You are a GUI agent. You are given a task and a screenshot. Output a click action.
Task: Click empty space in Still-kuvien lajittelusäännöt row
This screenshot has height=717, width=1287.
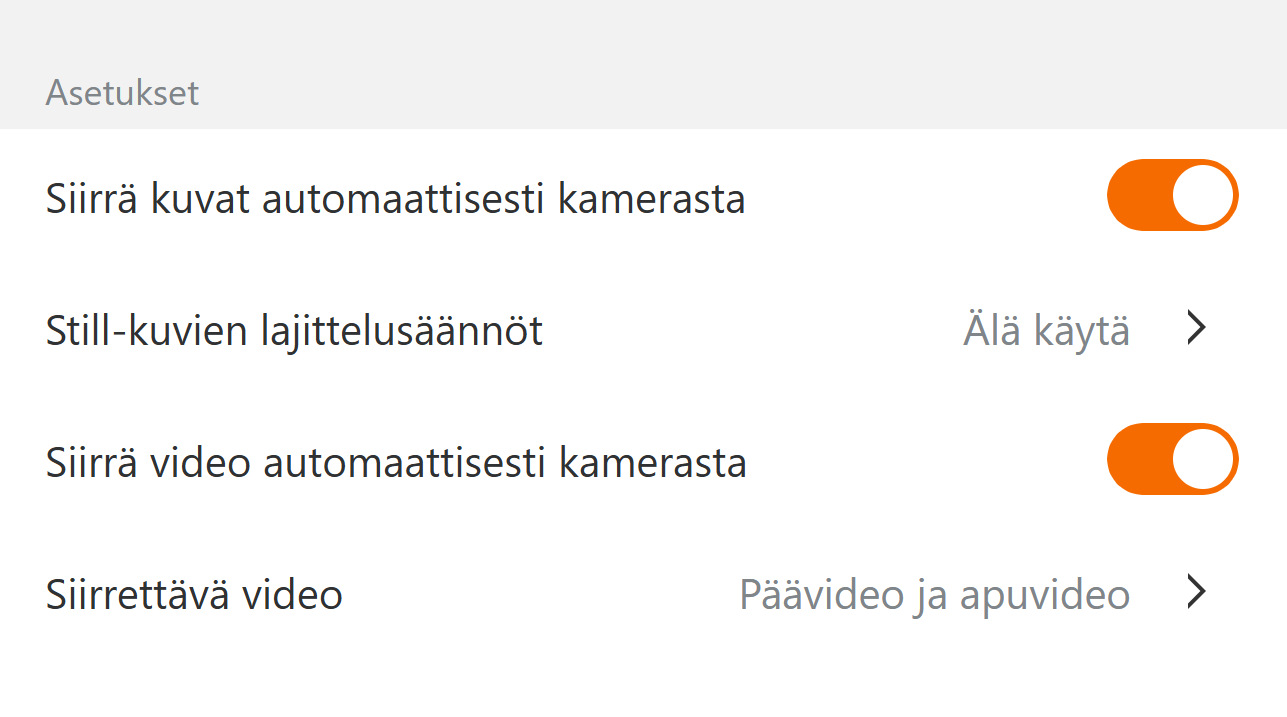[750, 330]
